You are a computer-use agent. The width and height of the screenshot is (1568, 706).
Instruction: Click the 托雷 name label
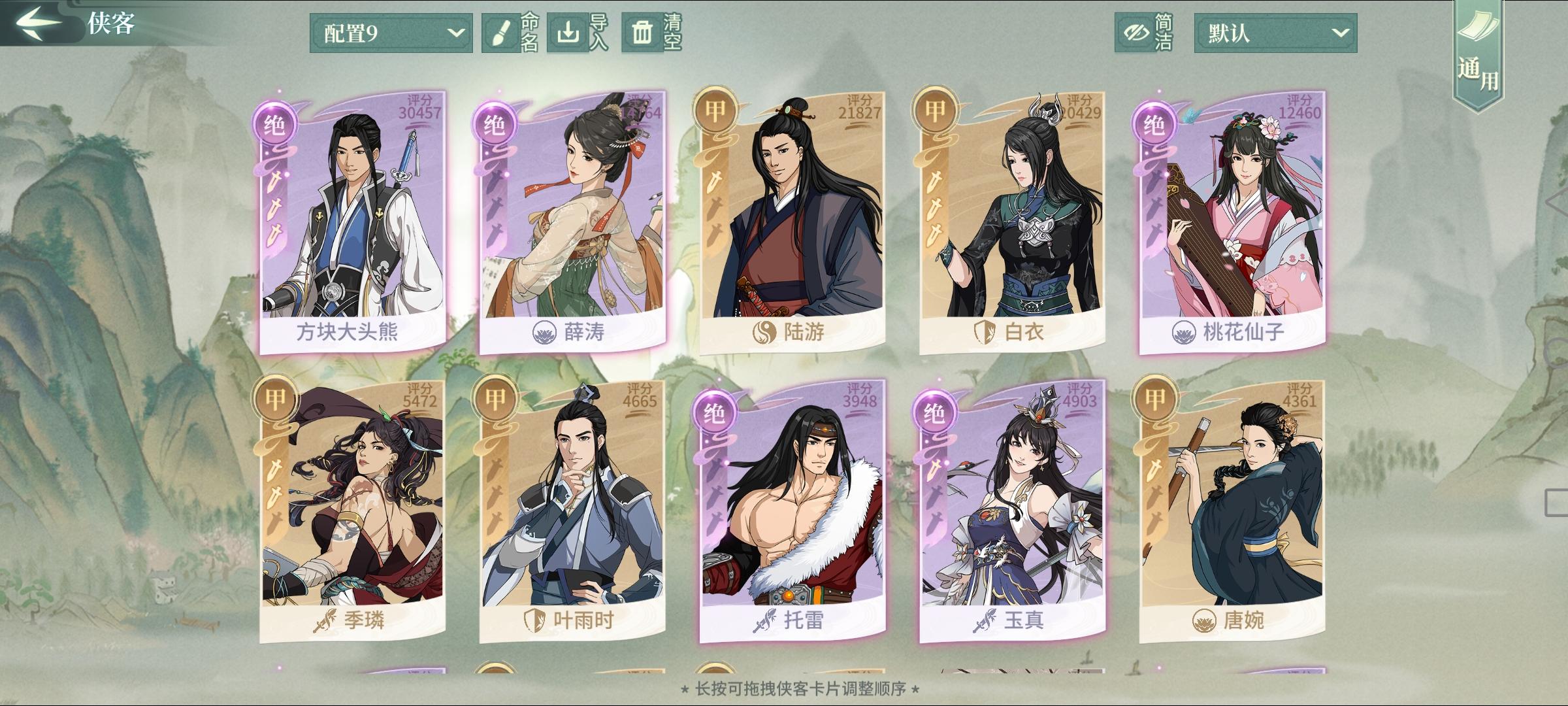804,620
